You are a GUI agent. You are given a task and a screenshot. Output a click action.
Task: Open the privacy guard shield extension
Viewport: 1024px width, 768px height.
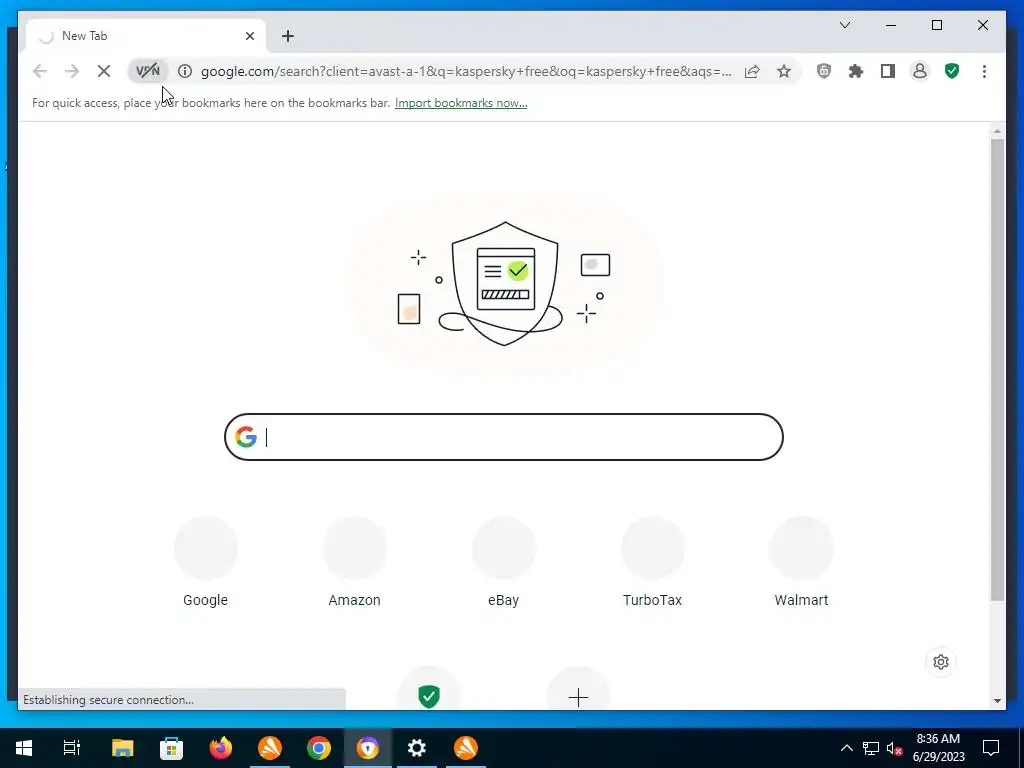[824, 71]
